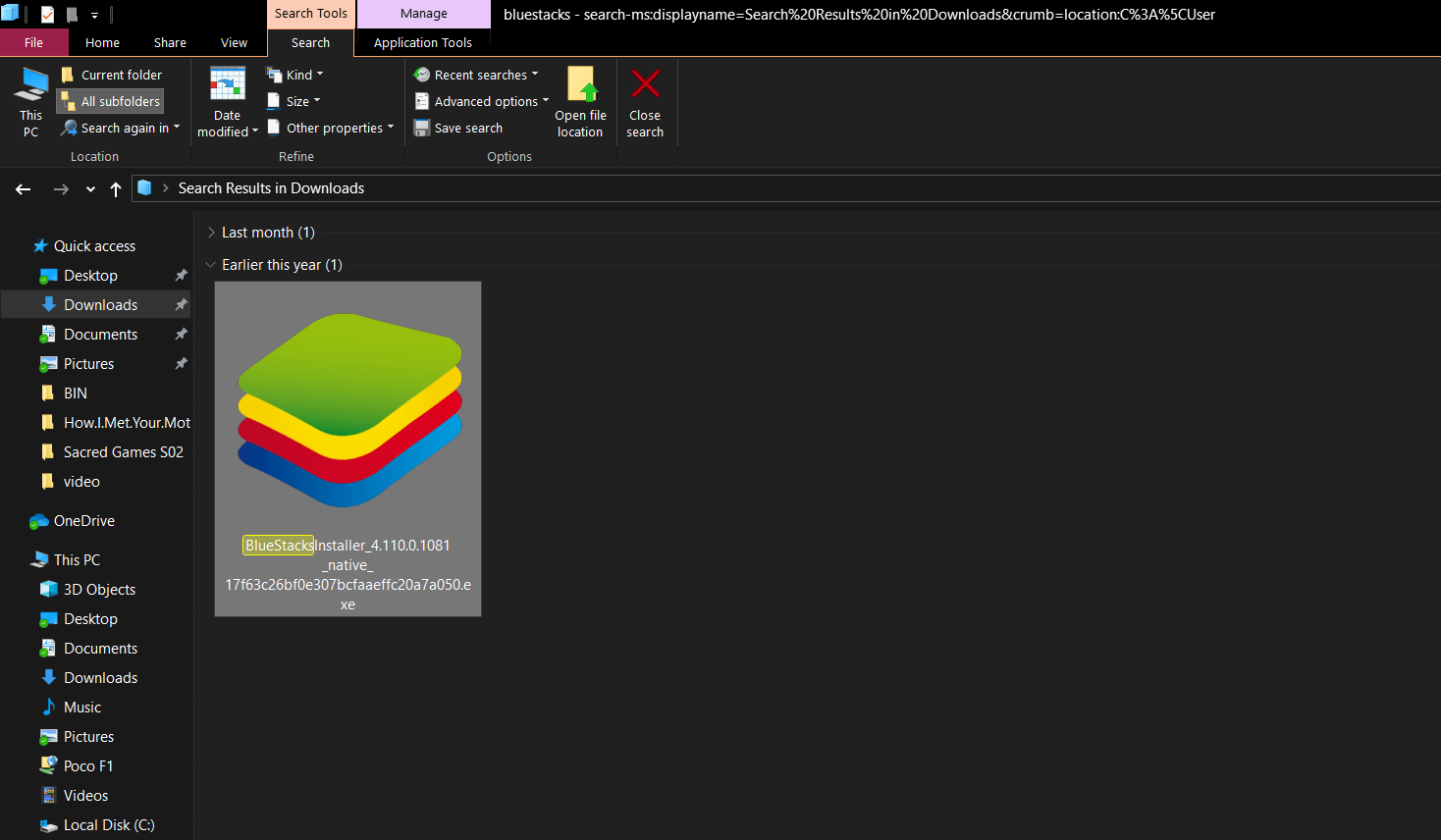Open pinned Pictures under Quick access

click(88, 364)
